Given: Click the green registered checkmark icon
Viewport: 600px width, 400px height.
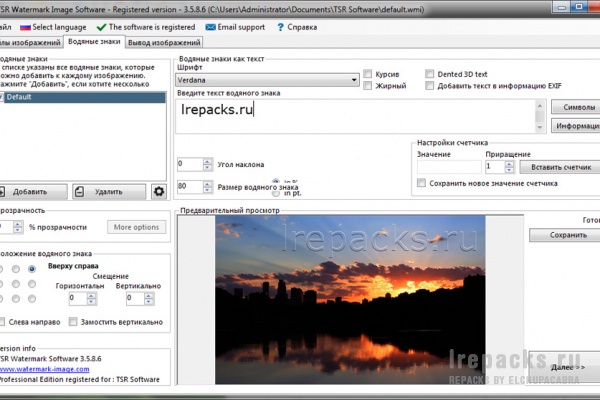Looking at the screenshot, I should coord(101,27).
